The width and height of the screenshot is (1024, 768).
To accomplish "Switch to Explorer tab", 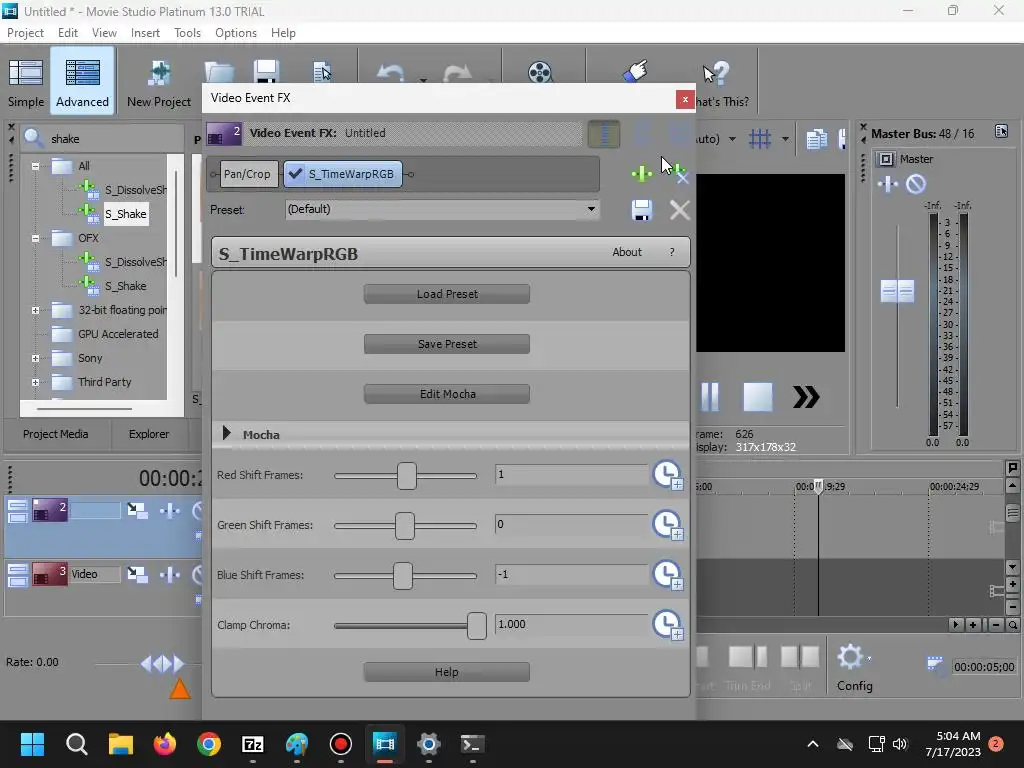I will [x=149, y=434].
